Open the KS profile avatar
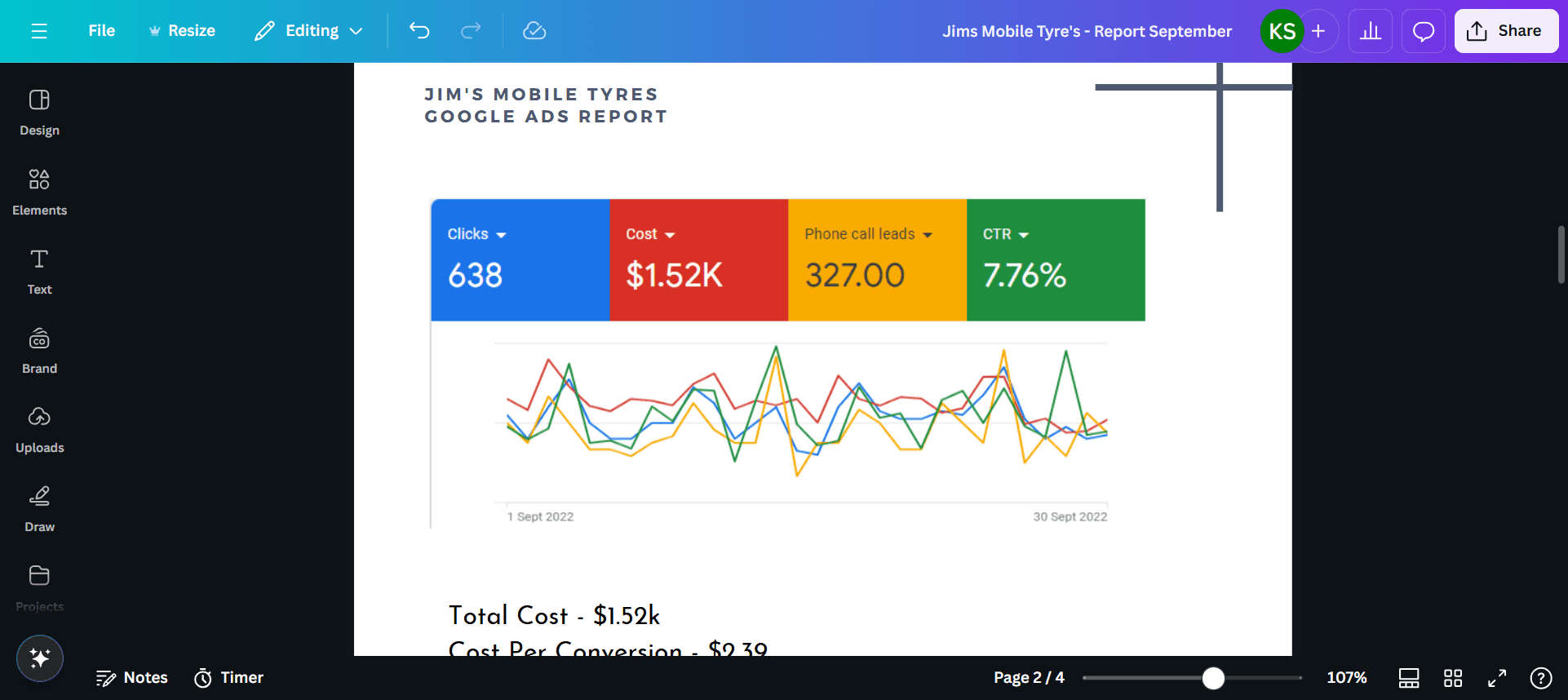The width and height of the screenshot is (1568, 700). tap(1282, 31)
